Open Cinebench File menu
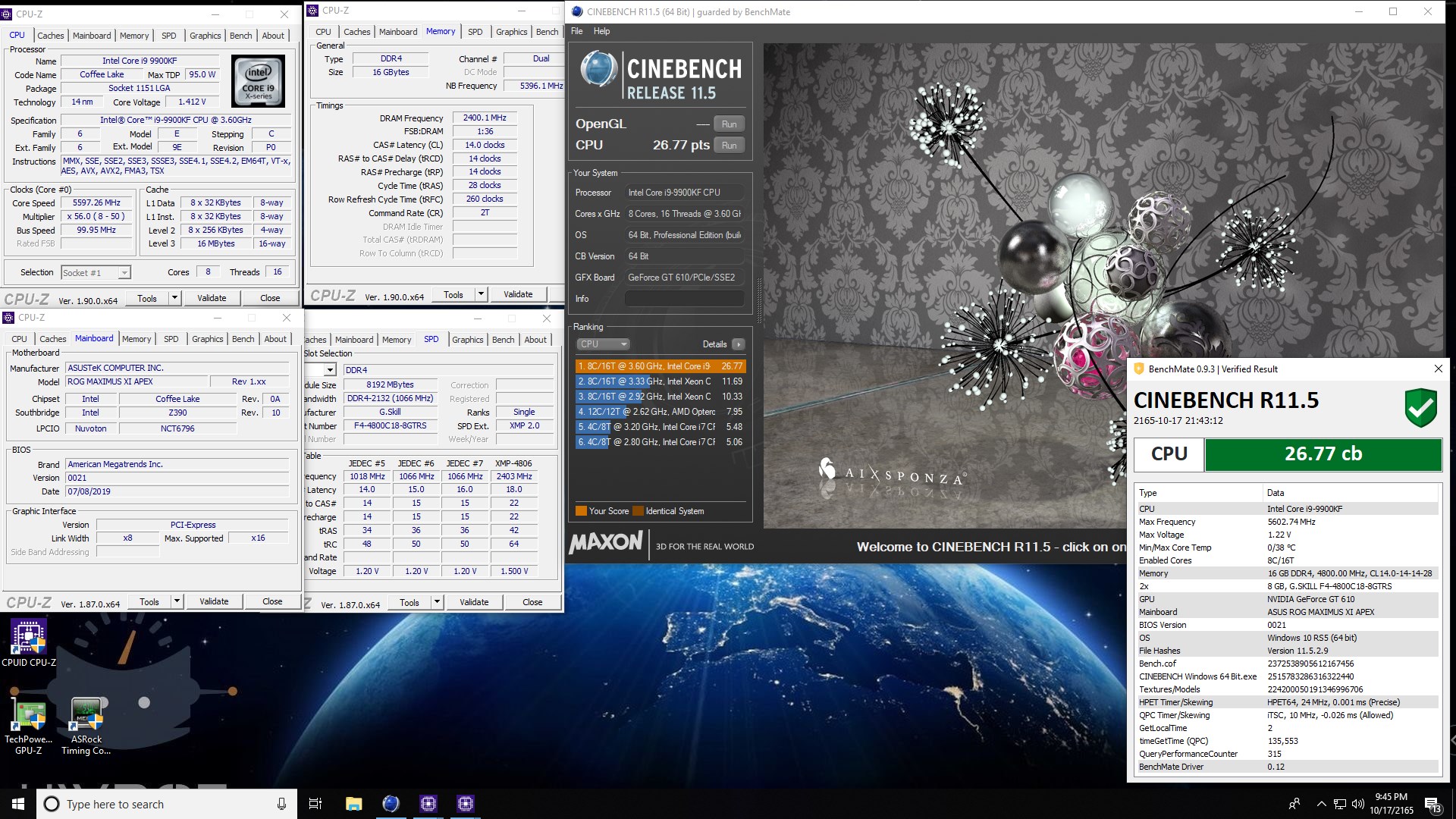 [577, 31]
